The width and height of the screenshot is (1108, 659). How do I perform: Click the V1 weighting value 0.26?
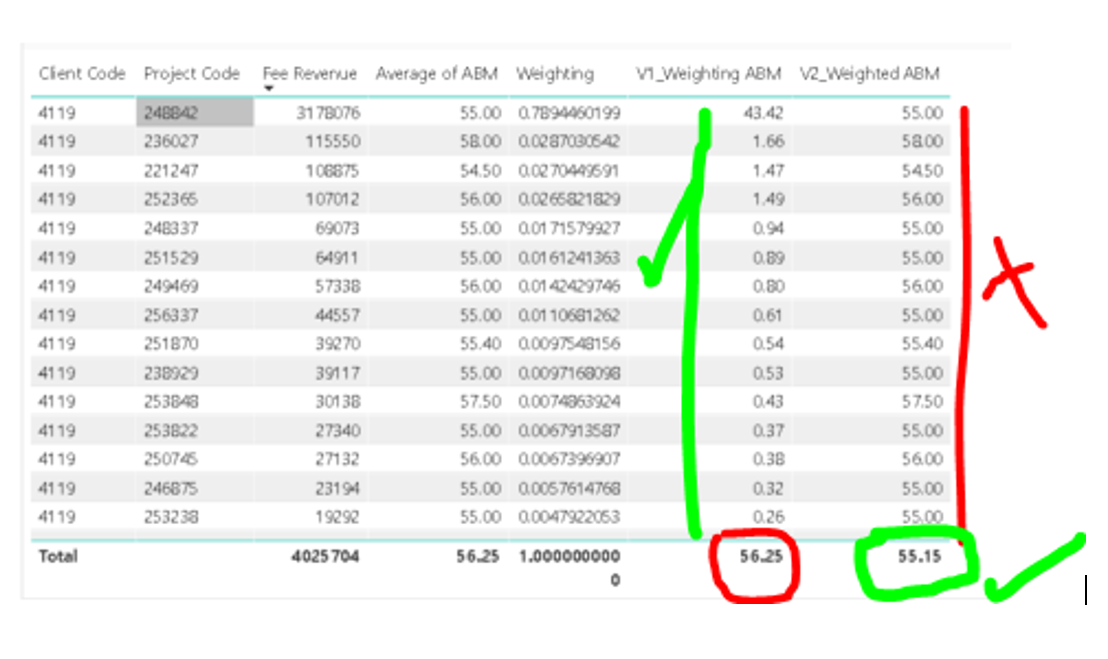click(x=768, y=517)
